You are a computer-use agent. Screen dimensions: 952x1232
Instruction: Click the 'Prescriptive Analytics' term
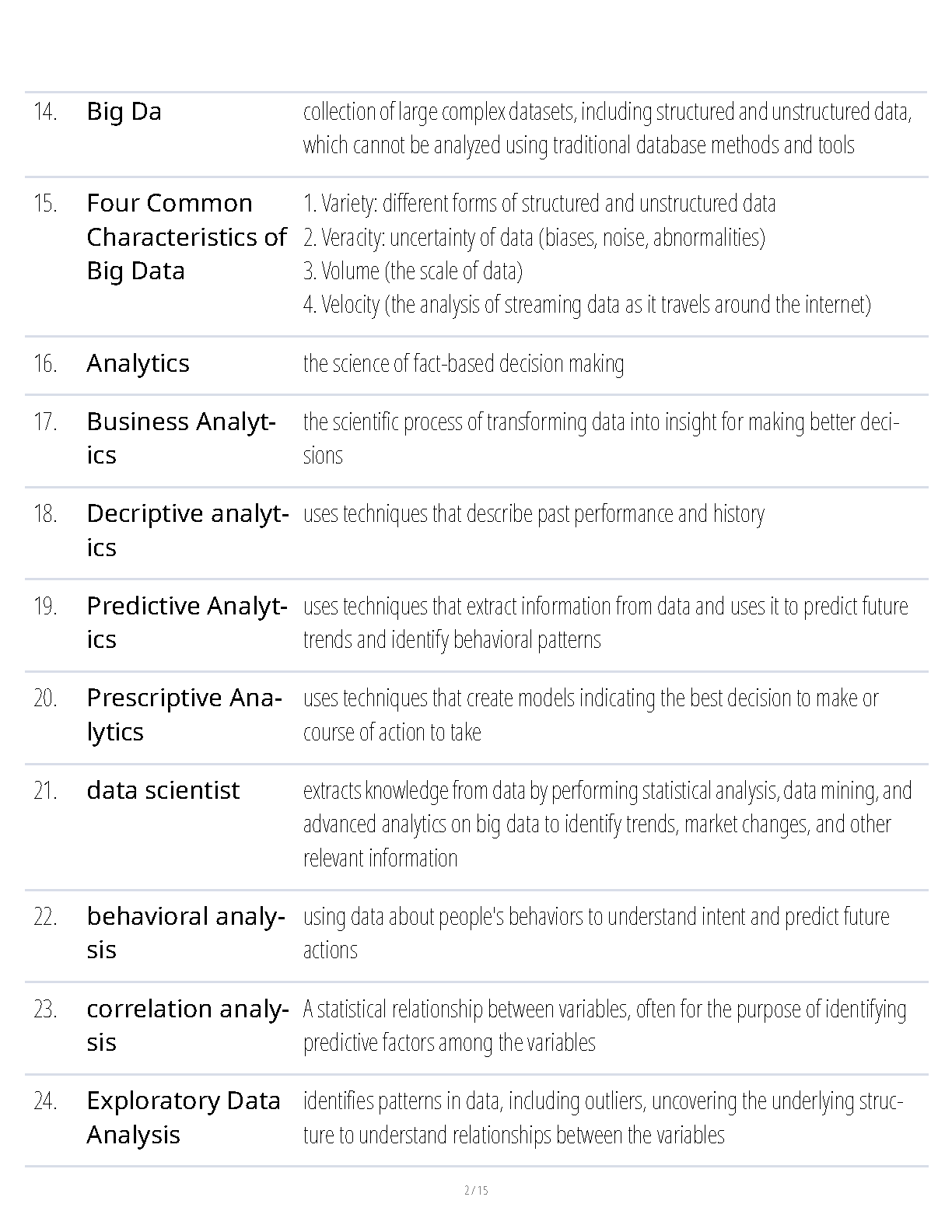pos(184,714)
